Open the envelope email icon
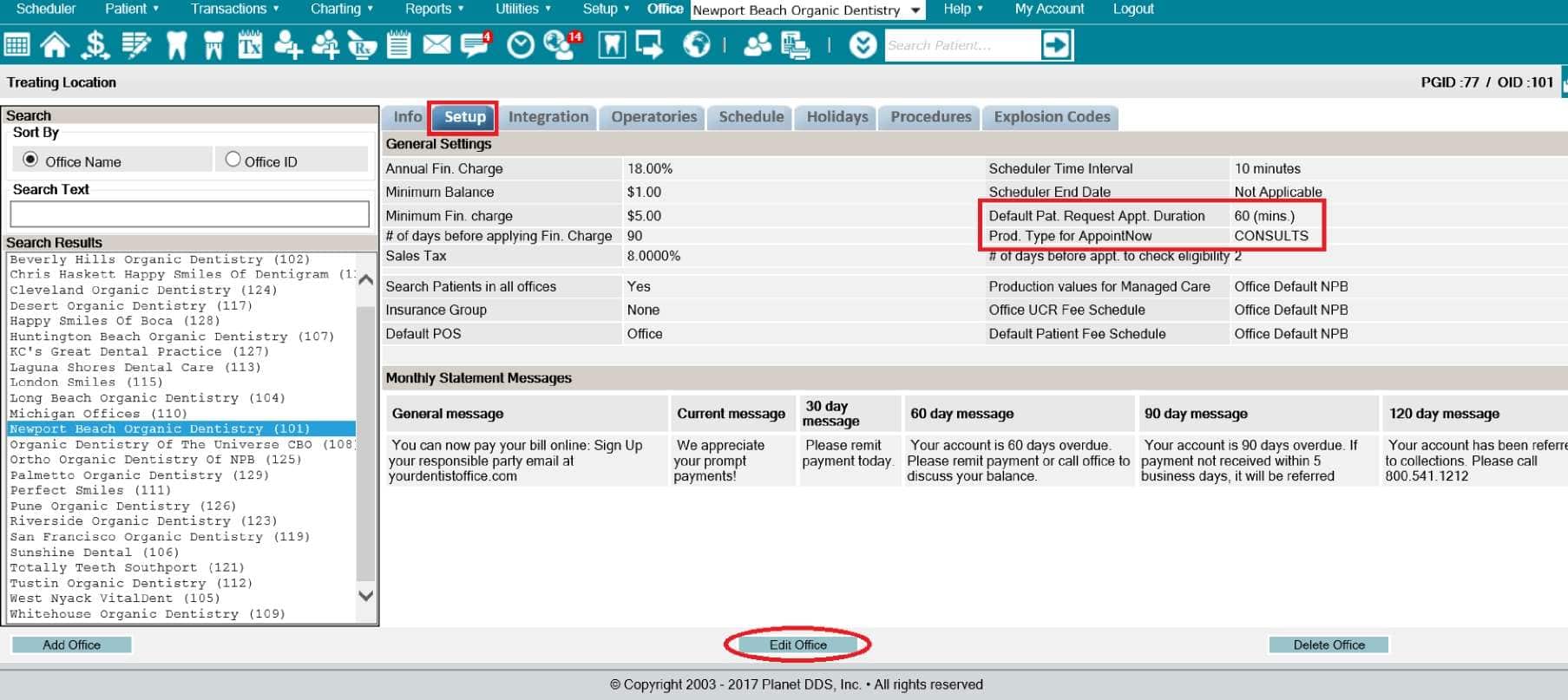1568x700 pixels. 436,45
